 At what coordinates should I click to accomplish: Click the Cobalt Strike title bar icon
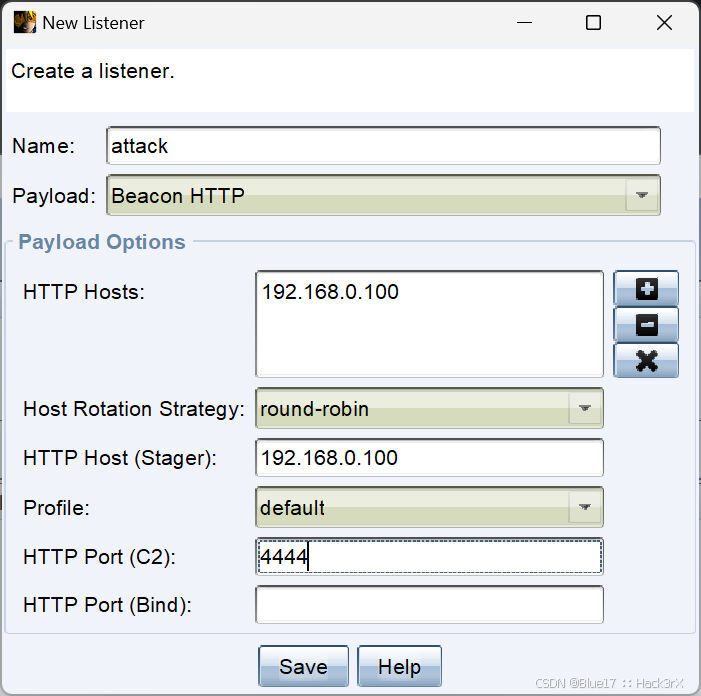click(25, 22)
